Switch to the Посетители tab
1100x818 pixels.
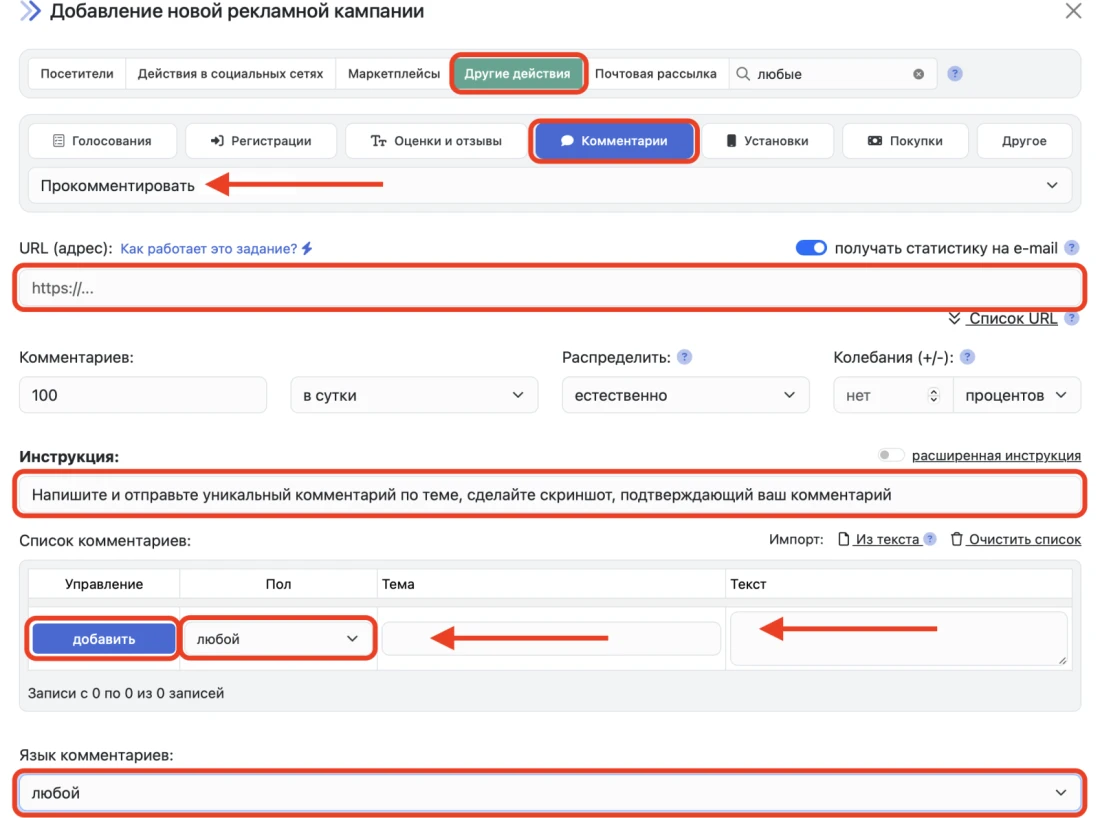tap(77, 74)
